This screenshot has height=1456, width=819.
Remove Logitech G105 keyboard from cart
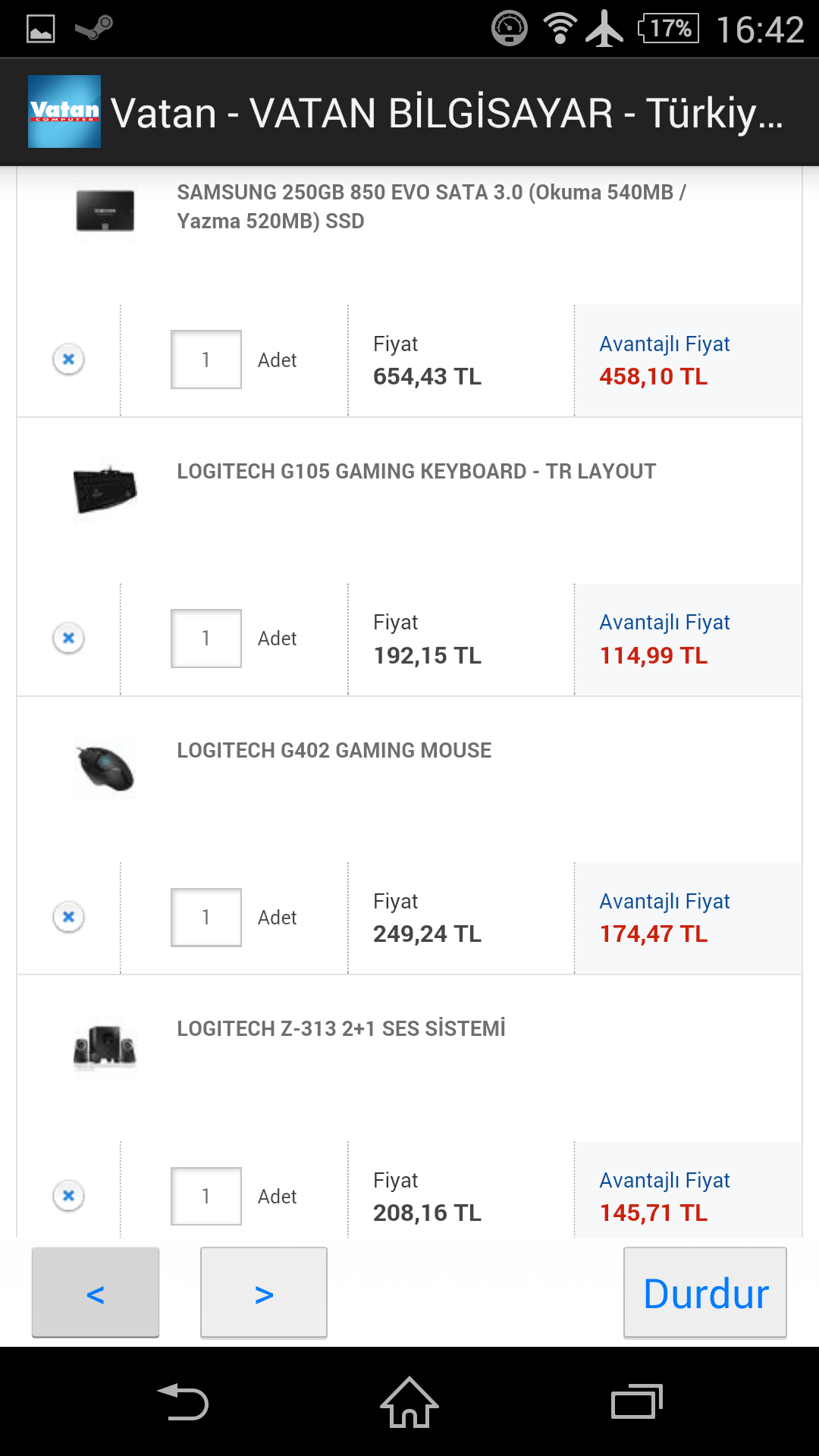(68, 638)
